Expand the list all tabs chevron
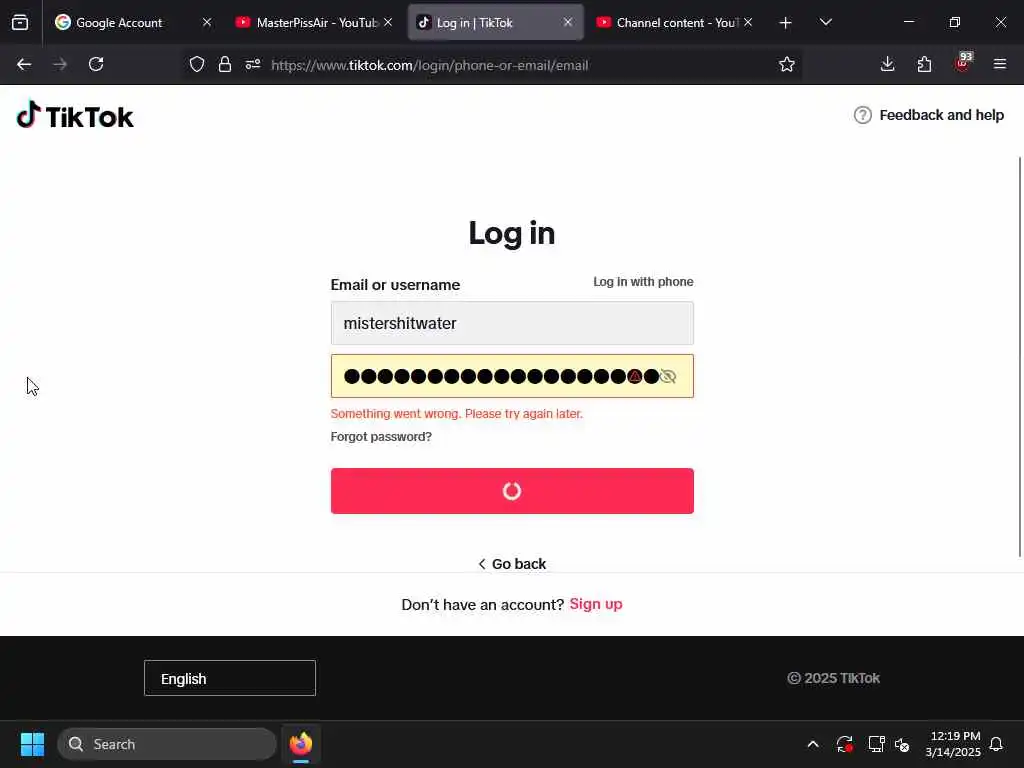 (x=825, y=22)
